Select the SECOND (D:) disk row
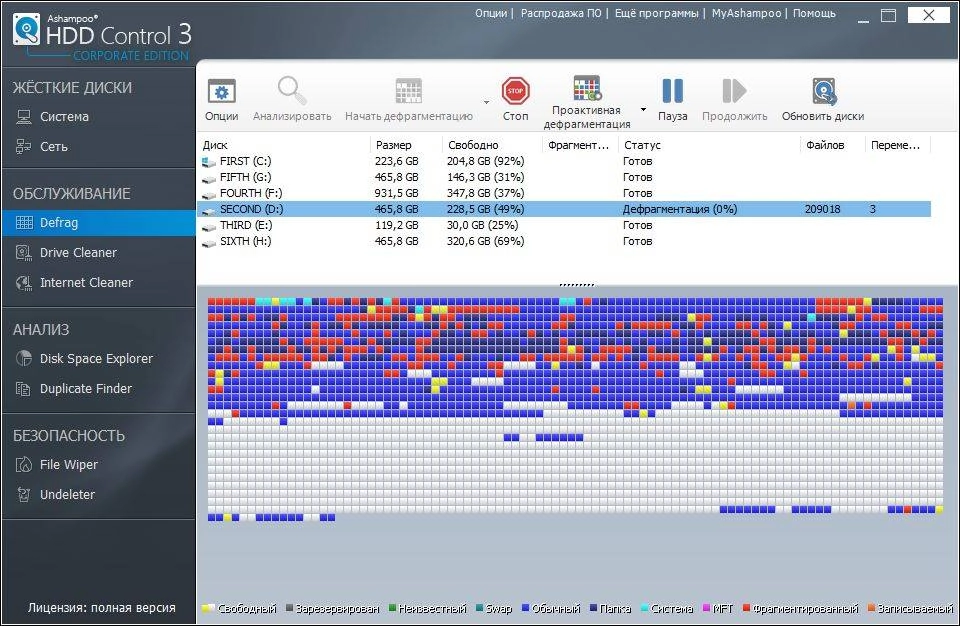The height and width of the screenshot is (626, 960). point(566,209)
